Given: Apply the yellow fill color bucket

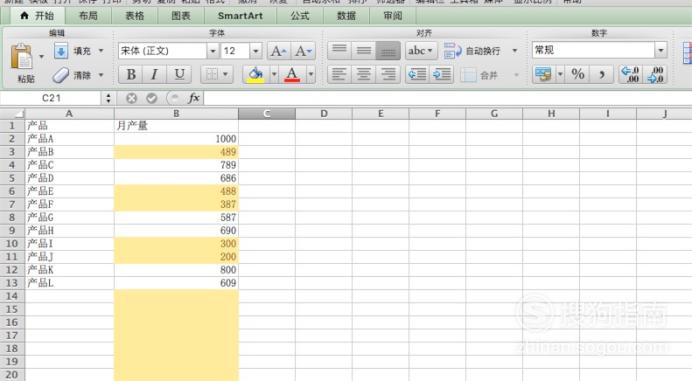Looking at the screenshot, I should click(x=256, y=74).
